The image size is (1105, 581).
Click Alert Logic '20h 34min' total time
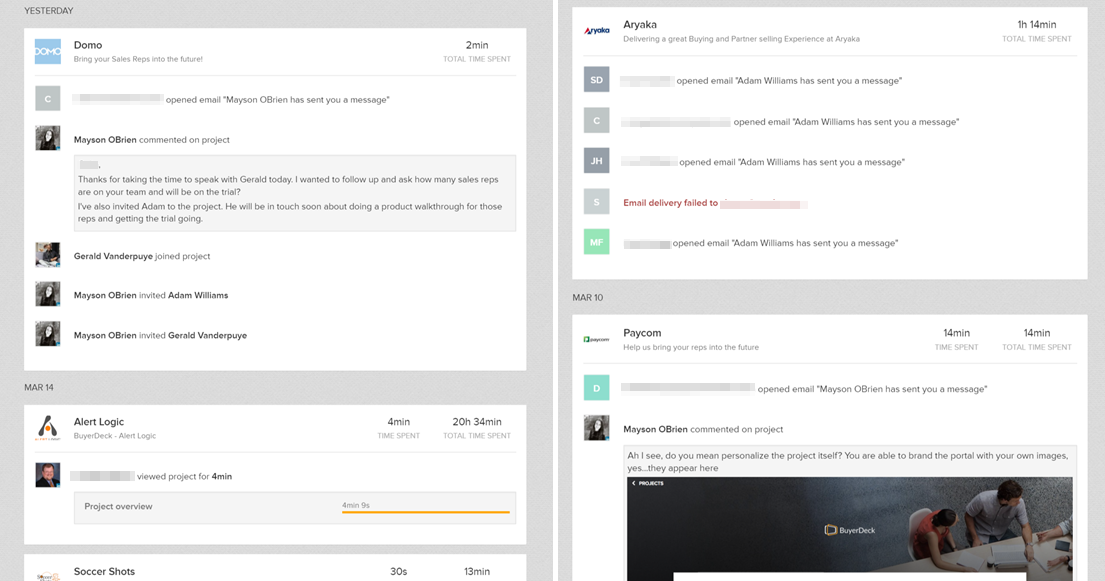click(x=477, y=422)
